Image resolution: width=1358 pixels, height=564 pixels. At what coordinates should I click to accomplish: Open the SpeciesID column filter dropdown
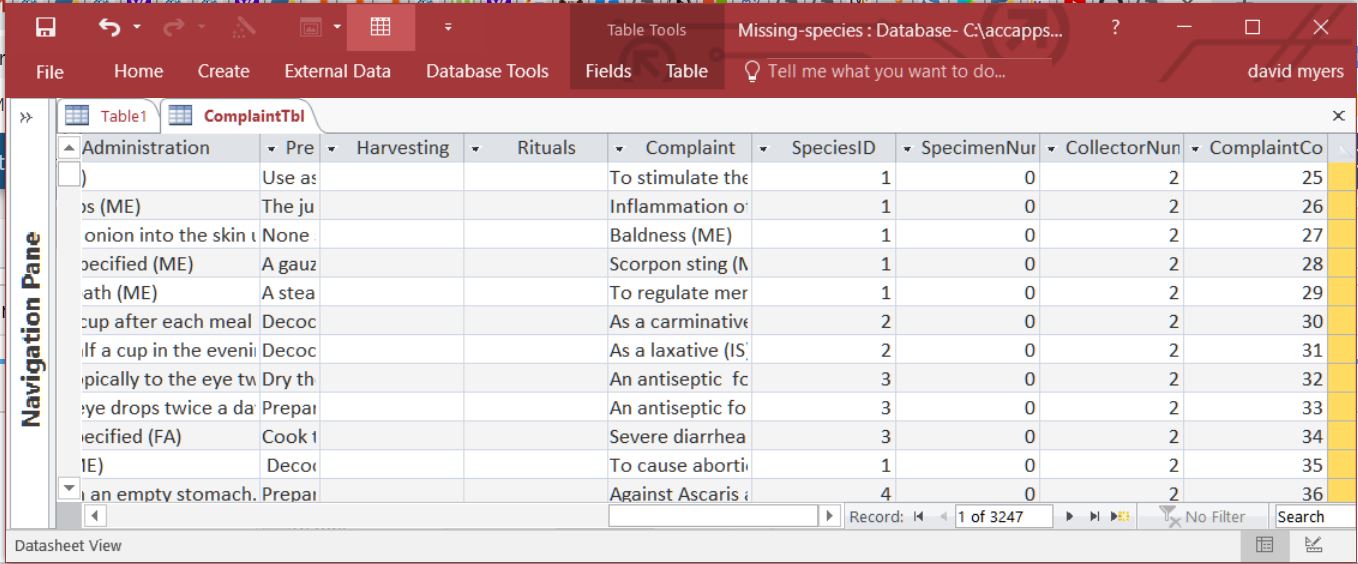coord(763,149)
